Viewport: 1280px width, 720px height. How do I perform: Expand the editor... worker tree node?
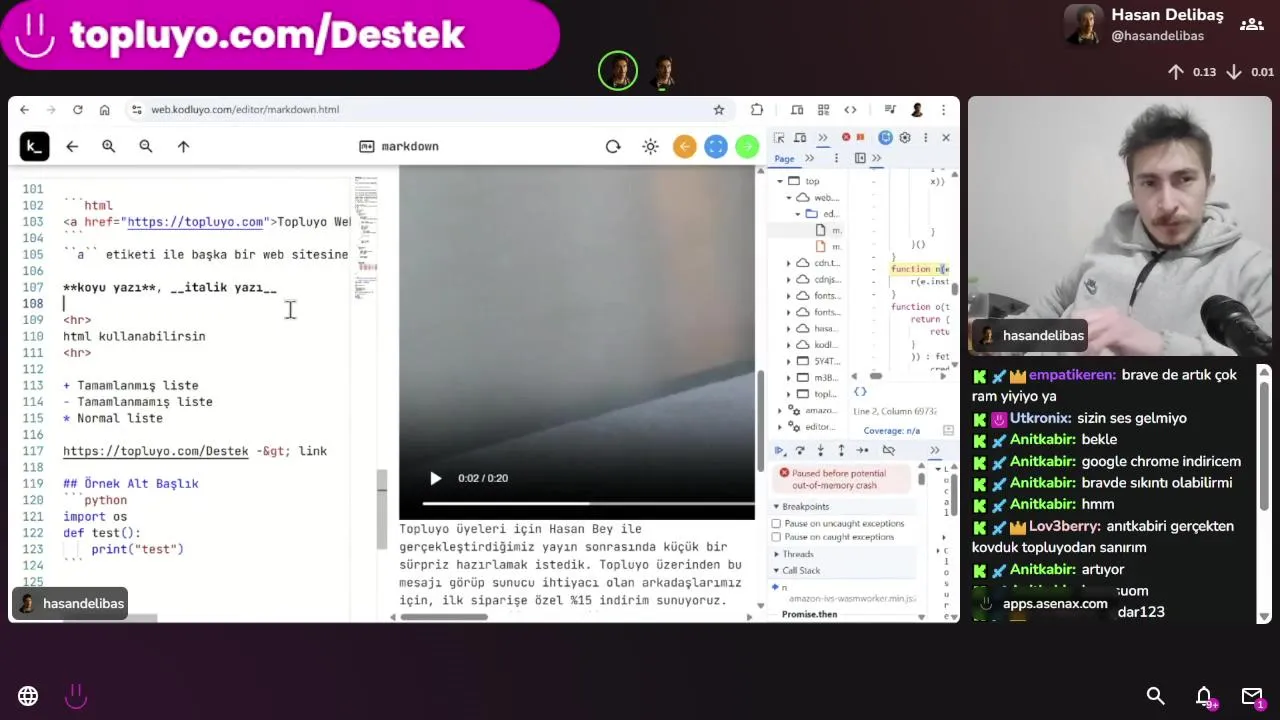(x=780, y=427)
